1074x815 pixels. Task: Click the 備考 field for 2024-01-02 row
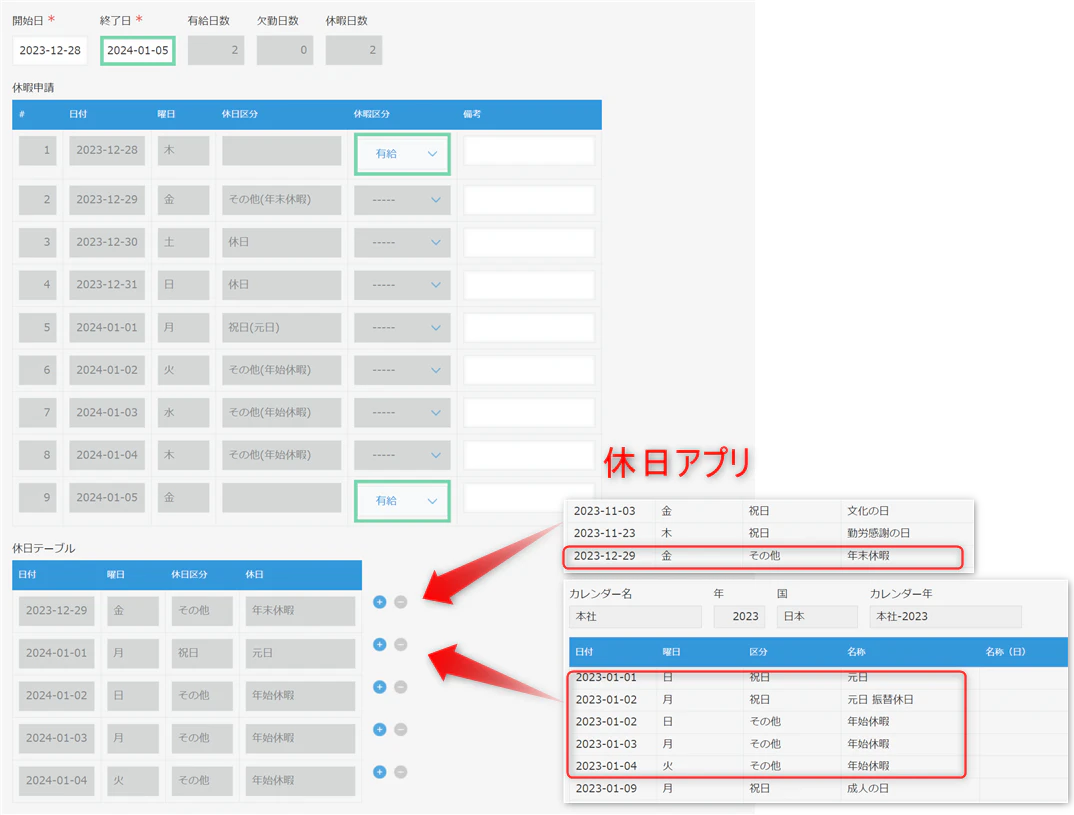point(529,370)
